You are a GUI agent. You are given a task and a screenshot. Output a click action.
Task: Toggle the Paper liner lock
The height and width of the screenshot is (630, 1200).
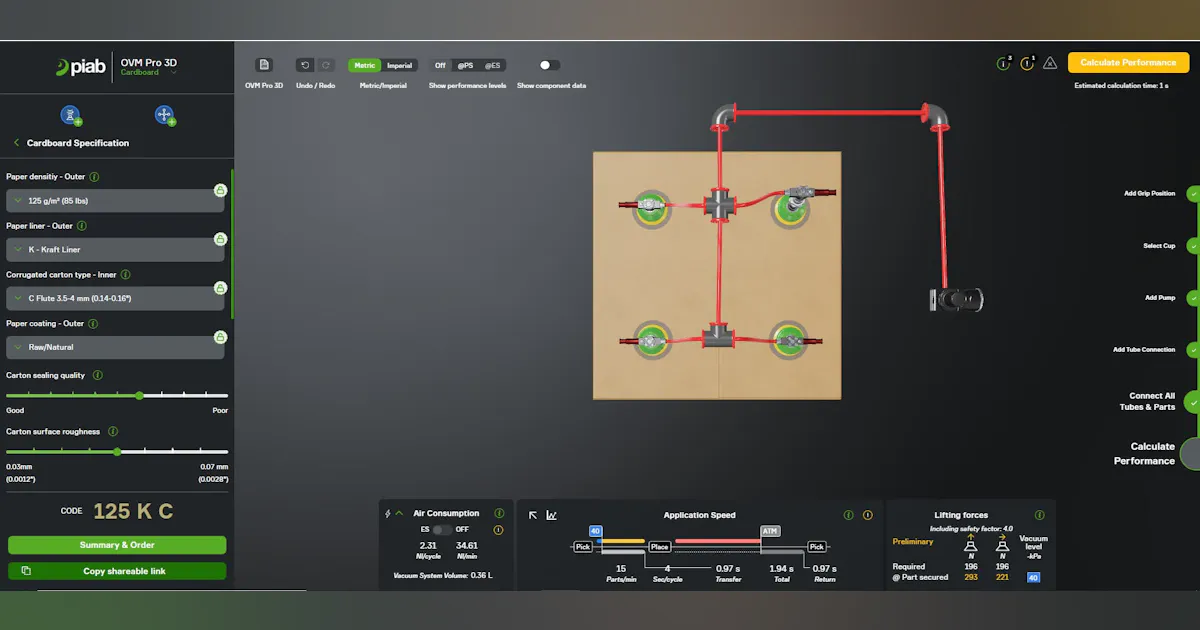click(219, 239)
